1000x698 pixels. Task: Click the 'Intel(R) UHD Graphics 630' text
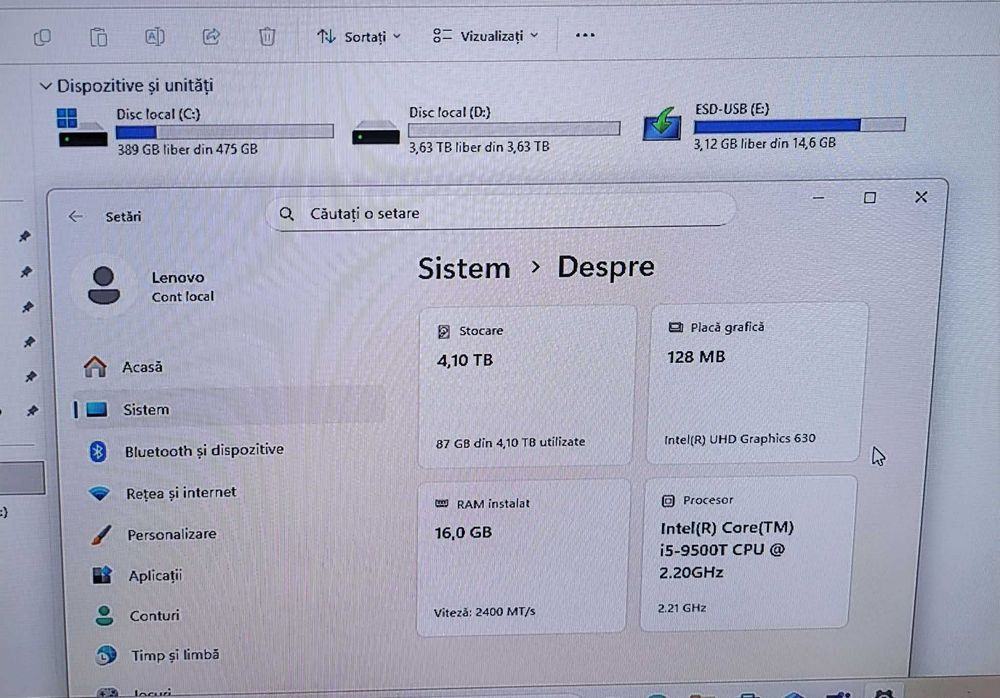[739, 439]
